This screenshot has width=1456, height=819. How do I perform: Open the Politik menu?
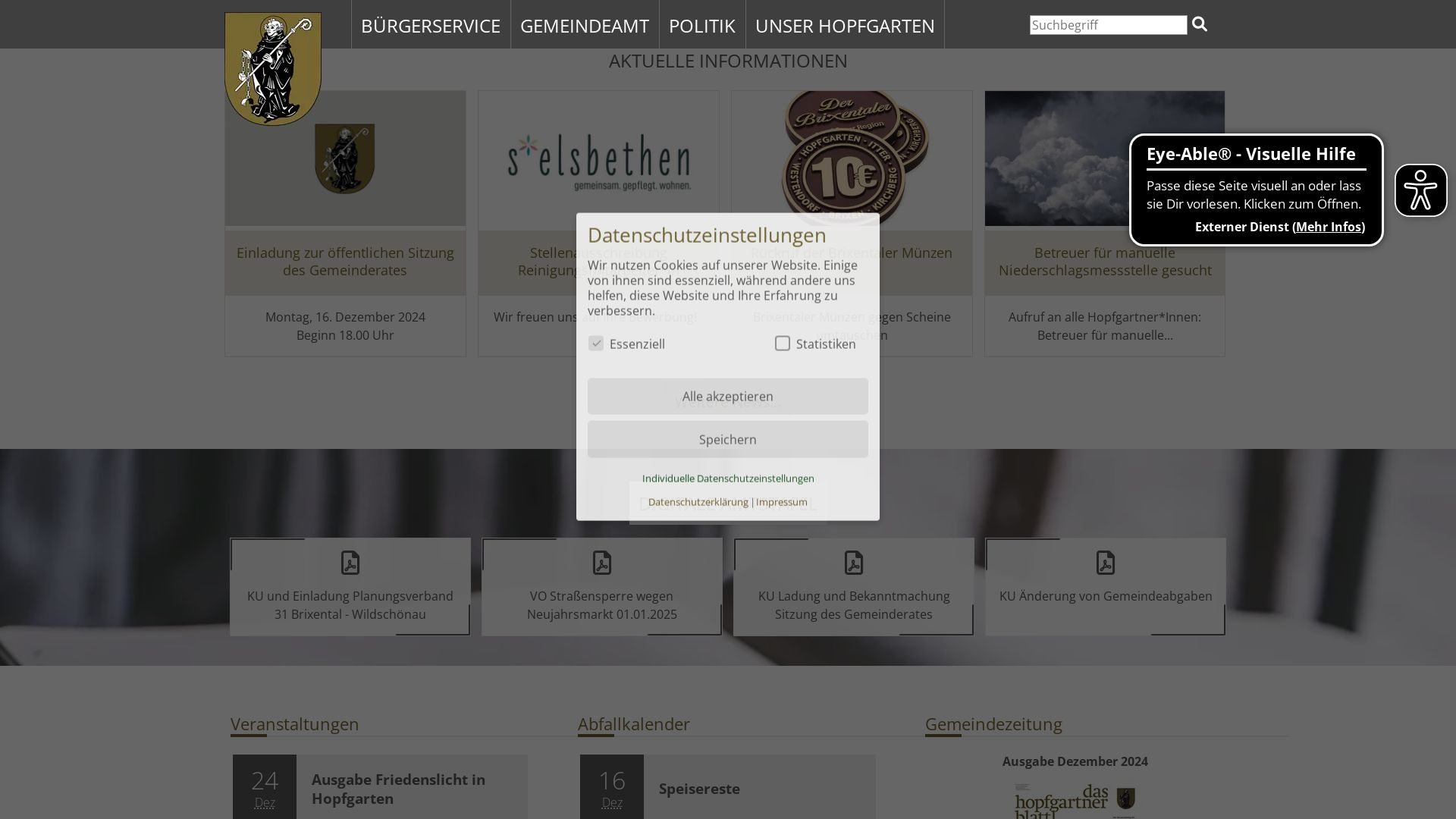(702, 25)
